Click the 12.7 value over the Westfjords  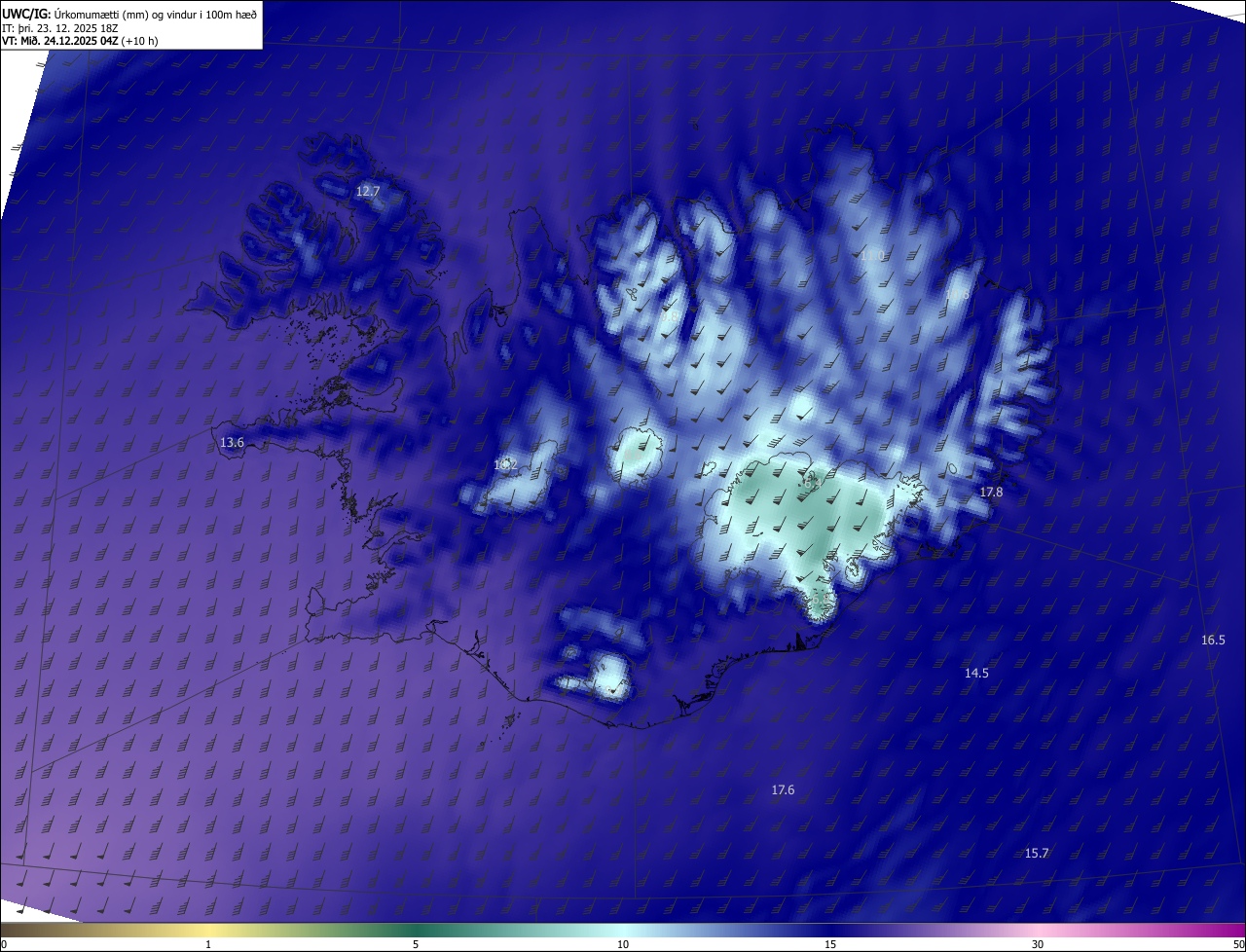[367, 192]
